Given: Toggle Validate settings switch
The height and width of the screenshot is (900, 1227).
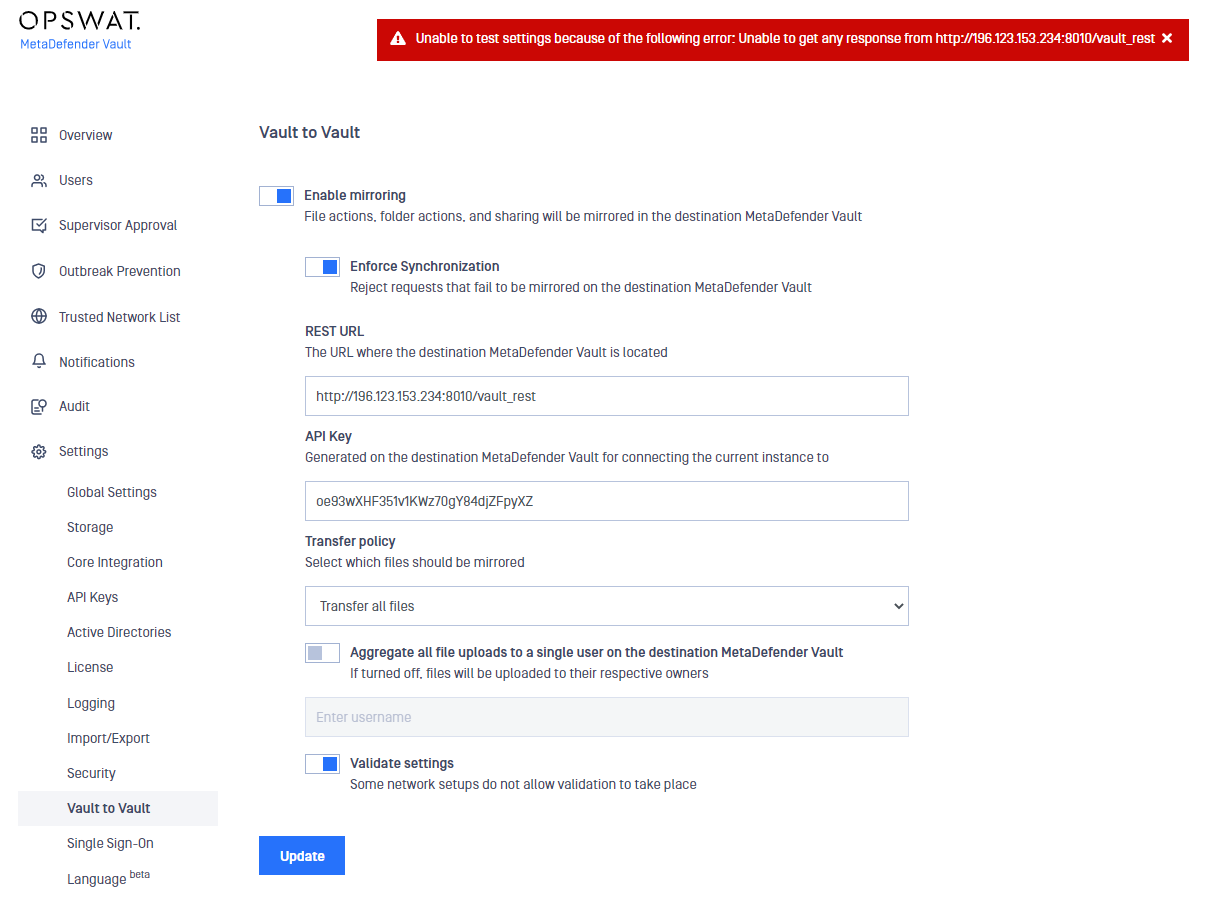Looking at the screenshot, I should point(322,764).
